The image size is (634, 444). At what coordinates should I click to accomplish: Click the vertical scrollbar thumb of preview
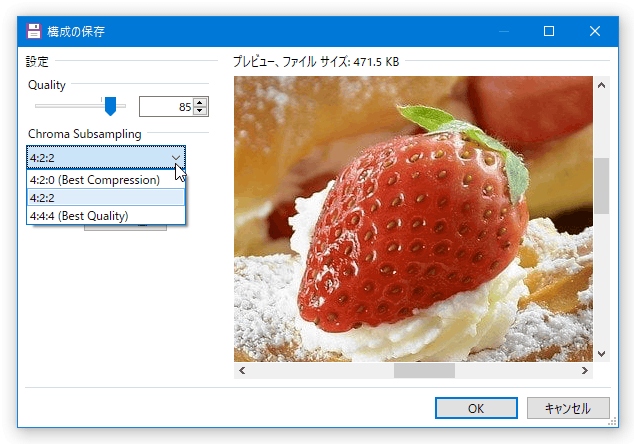tap(602, 186)
